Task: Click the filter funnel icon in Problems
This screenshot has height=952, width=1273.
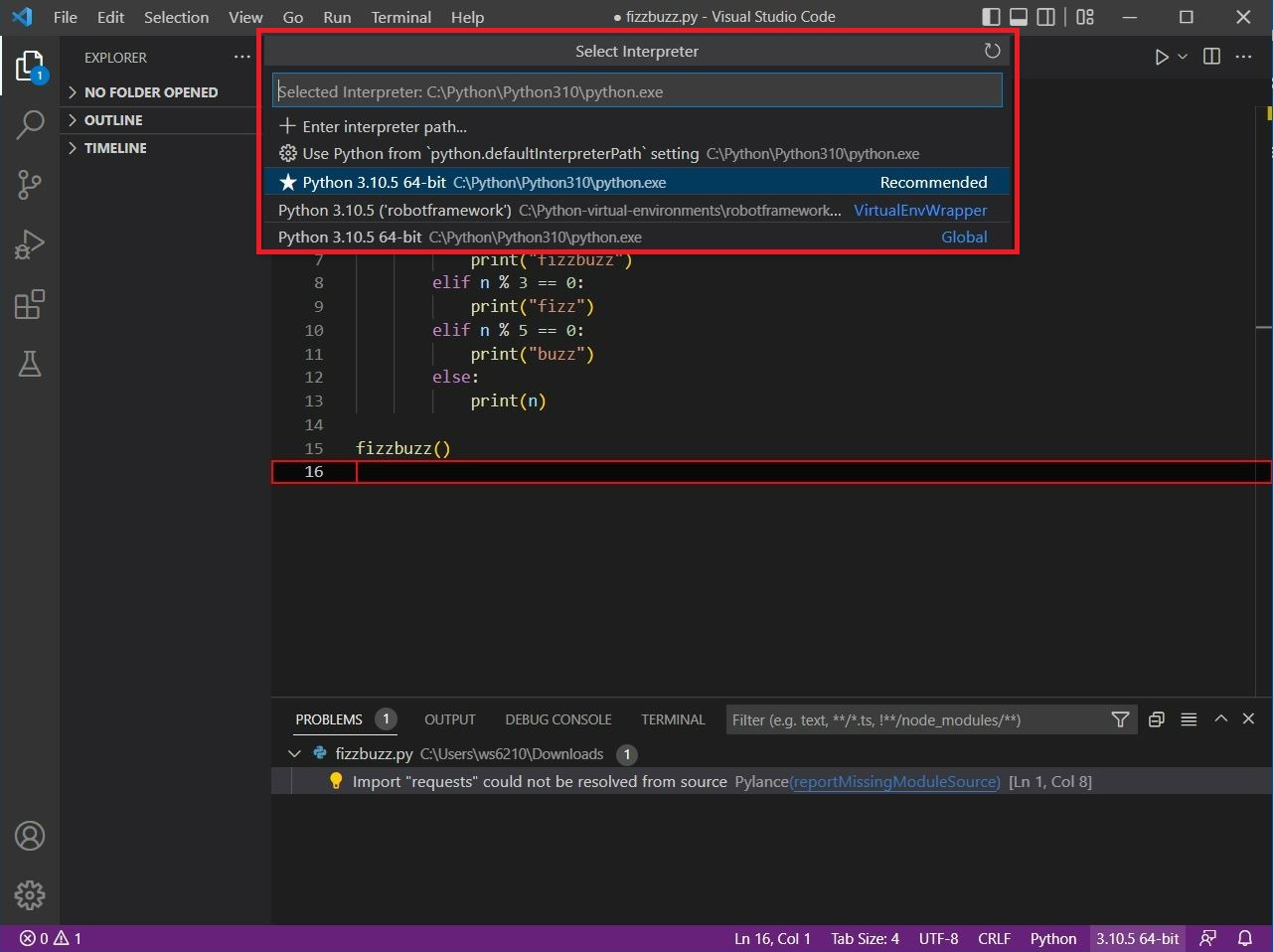Action: pyautogui.click(x=1120, y=719)
